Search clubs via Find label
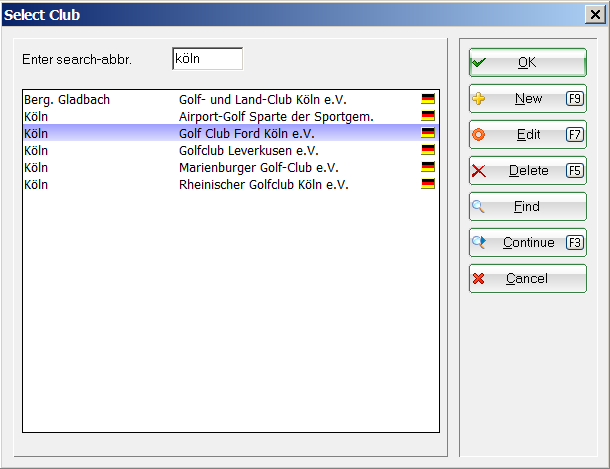 click(527, 206)
